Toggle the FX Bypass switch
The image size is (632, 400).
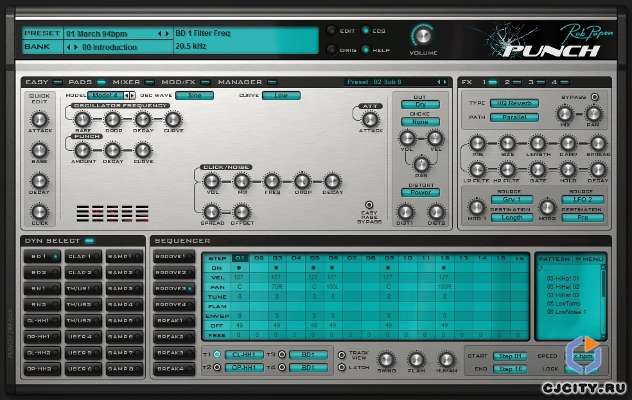click(x=595, y=97)
